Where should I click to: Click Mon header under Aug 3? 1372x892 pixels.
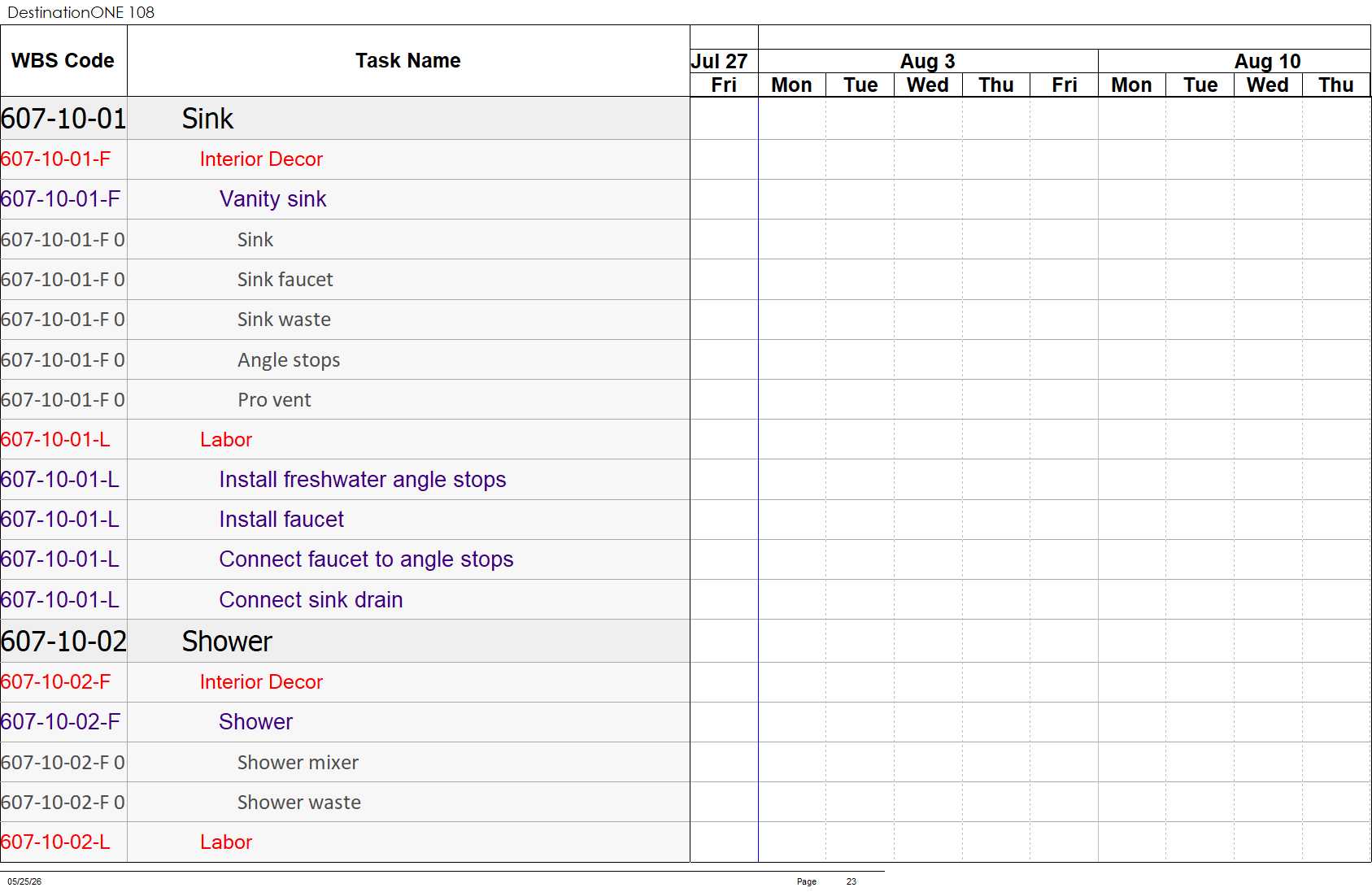click(x=791, y=85)
